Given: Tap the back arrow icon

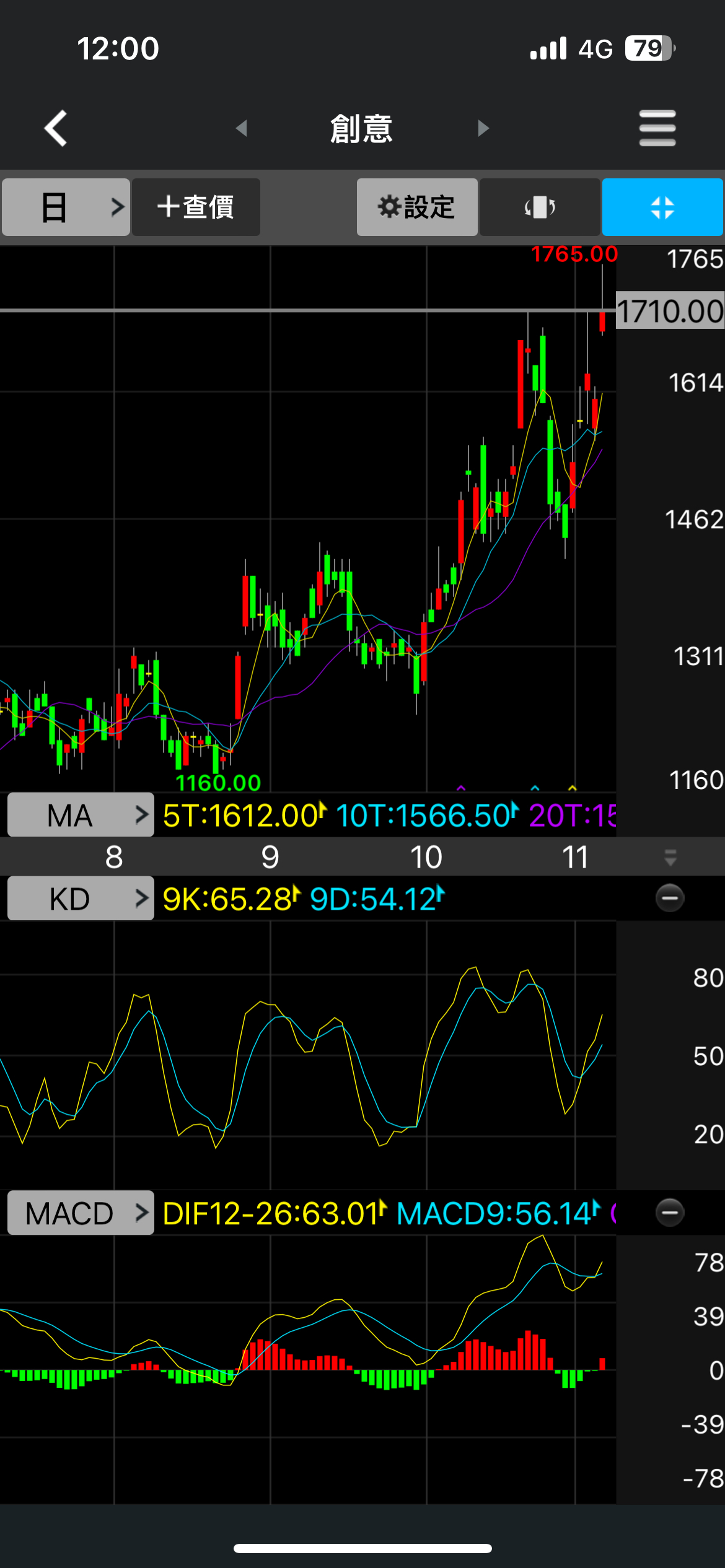Looking at the screenshot, I should tap(56, 128).
